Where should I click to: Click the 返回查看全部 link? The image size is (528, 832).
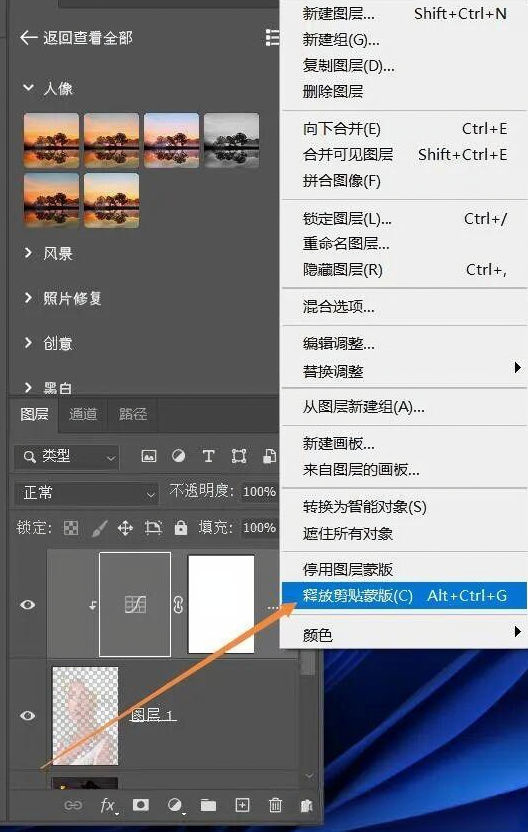pyautogui.click(x=88, y=38)
